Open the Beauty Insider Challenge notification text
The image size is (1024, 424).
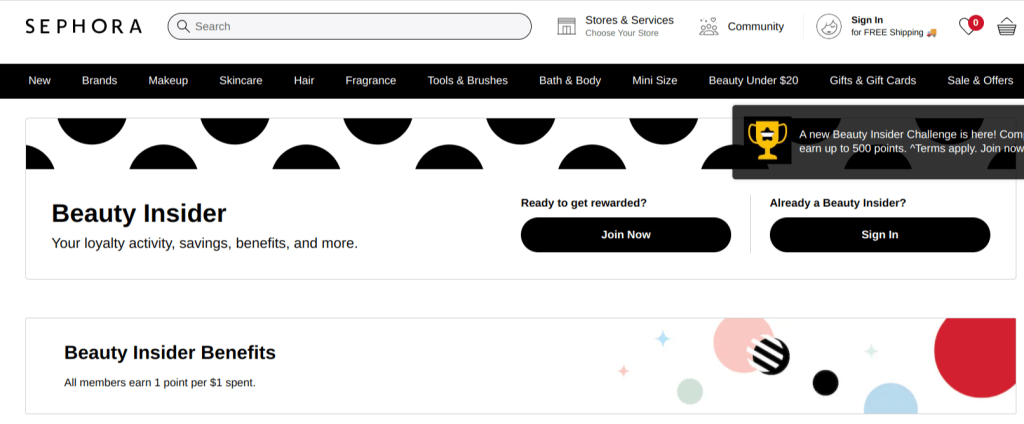[911, 141]
